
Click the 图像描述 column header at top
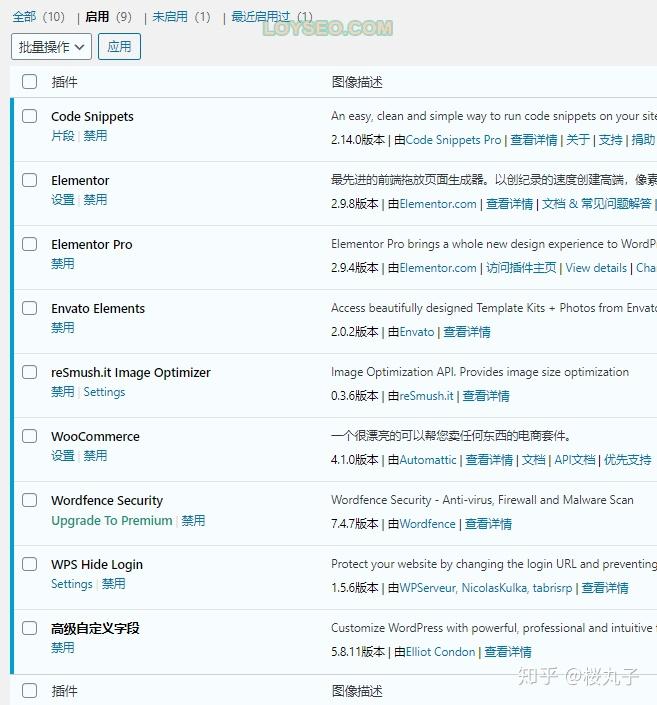point(357,82)
